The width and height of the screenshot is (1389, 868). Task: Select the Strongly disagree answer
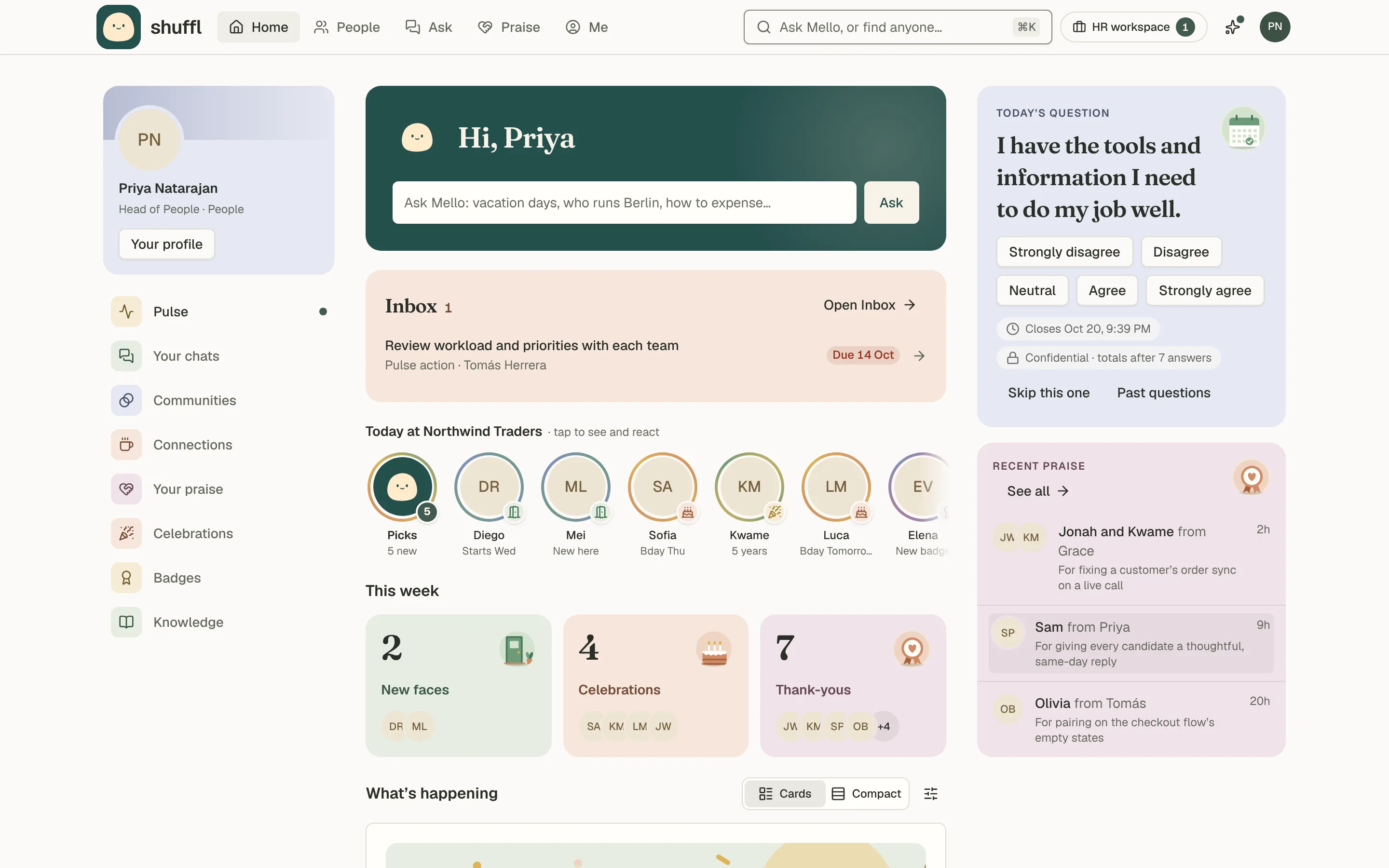[x=1064, y=252]
